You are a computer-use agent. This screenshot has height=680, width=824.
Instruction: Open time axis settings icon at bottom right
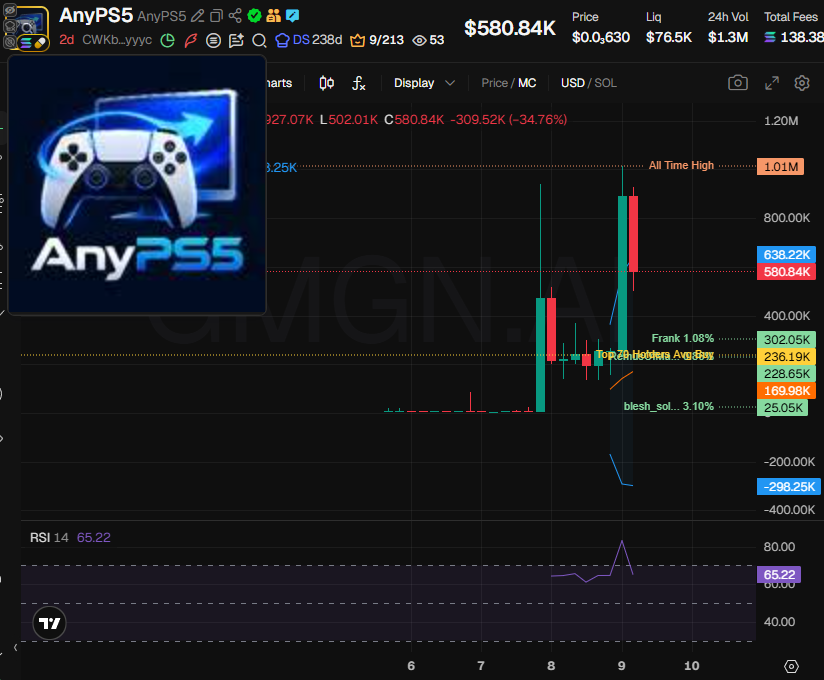tap(791, 666)
